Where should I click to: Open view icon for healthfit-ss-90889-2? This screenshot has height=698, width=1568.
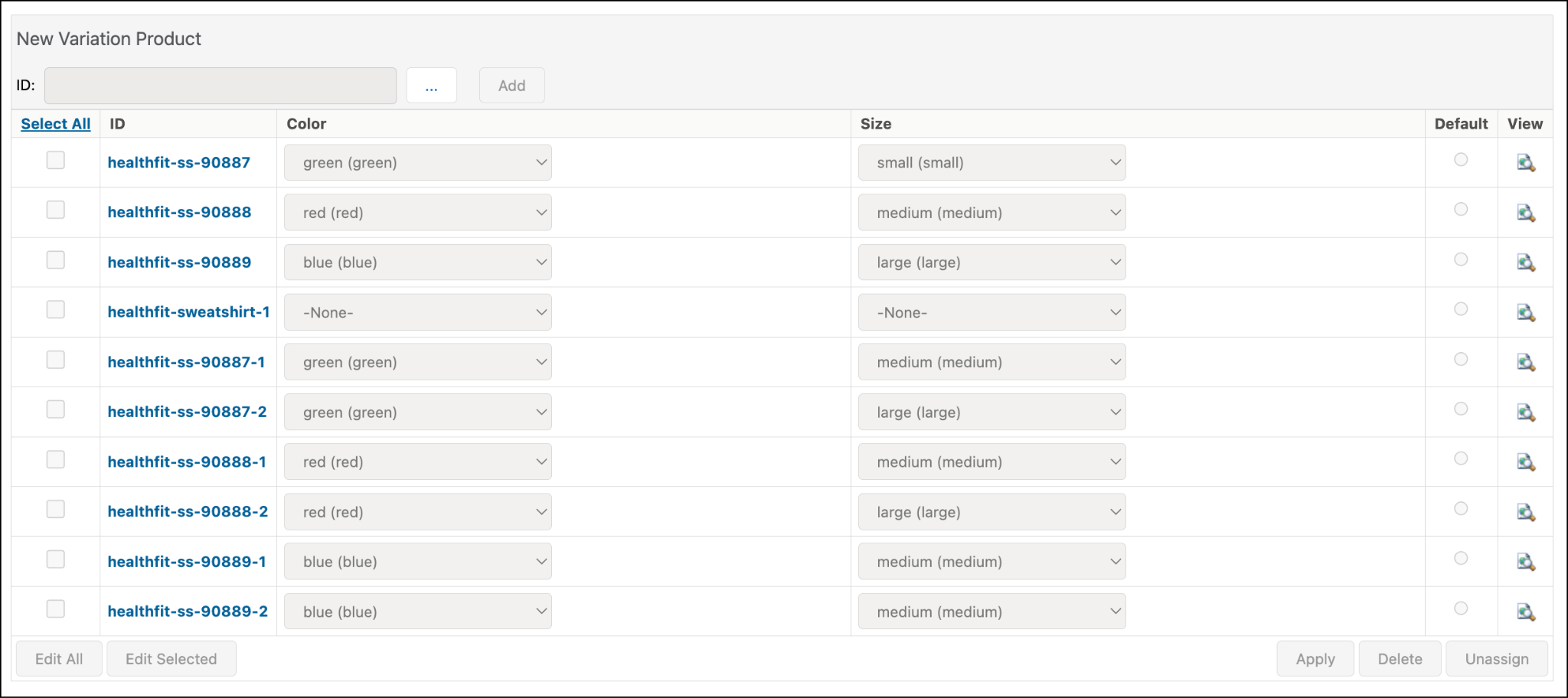1526,612
